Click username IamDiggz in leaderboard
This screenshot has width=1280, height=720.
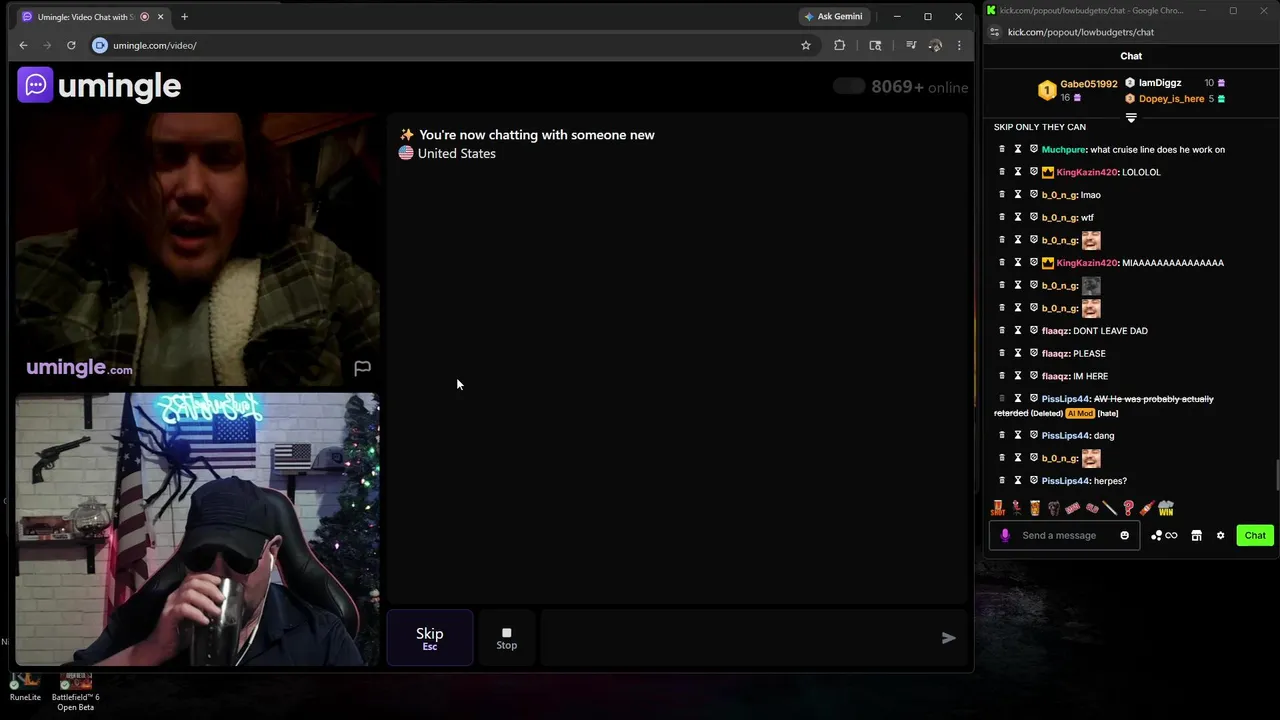pyautogui.click(x=1160, y=83)
